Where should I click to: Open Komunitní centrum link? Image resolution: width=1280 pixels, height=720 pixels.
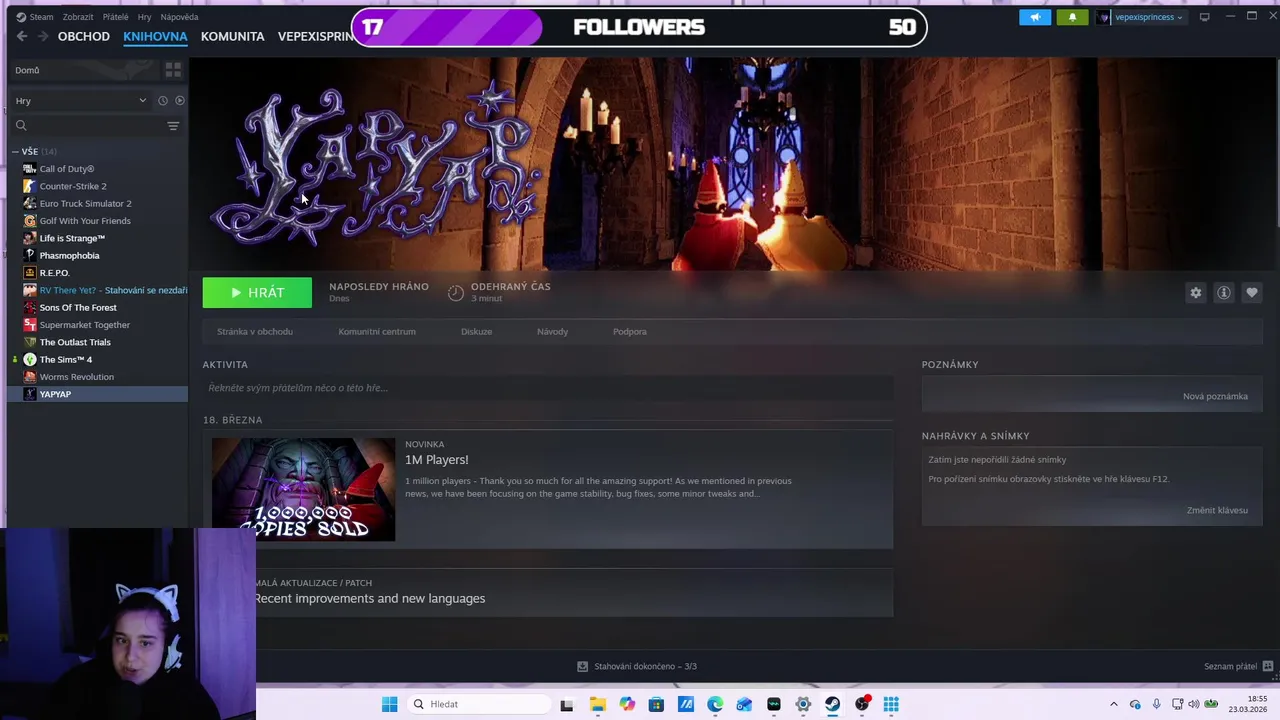pyautogui.click(x=377, y=332)
